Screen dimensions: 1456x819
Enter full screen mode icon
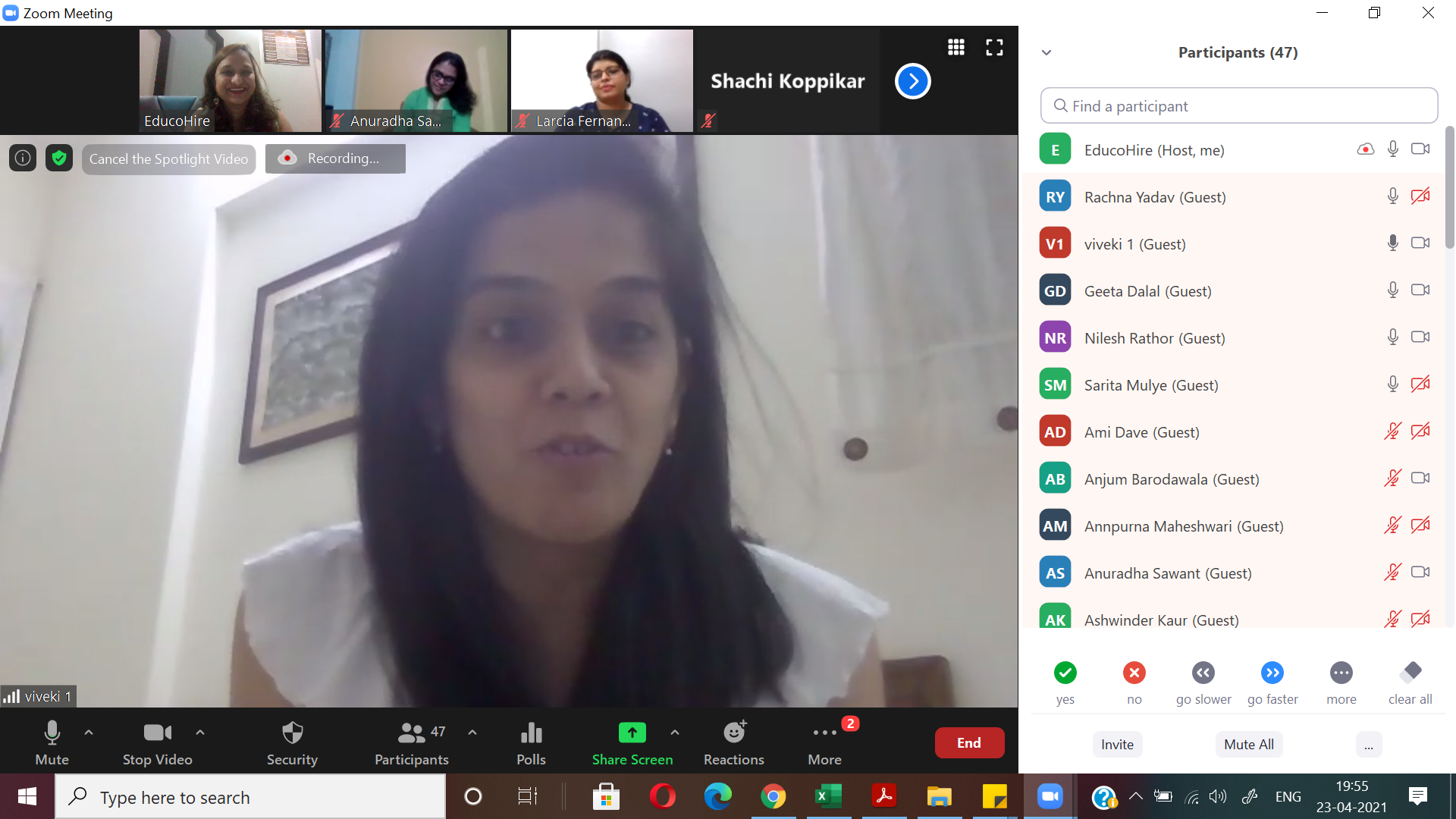[994, 48]
